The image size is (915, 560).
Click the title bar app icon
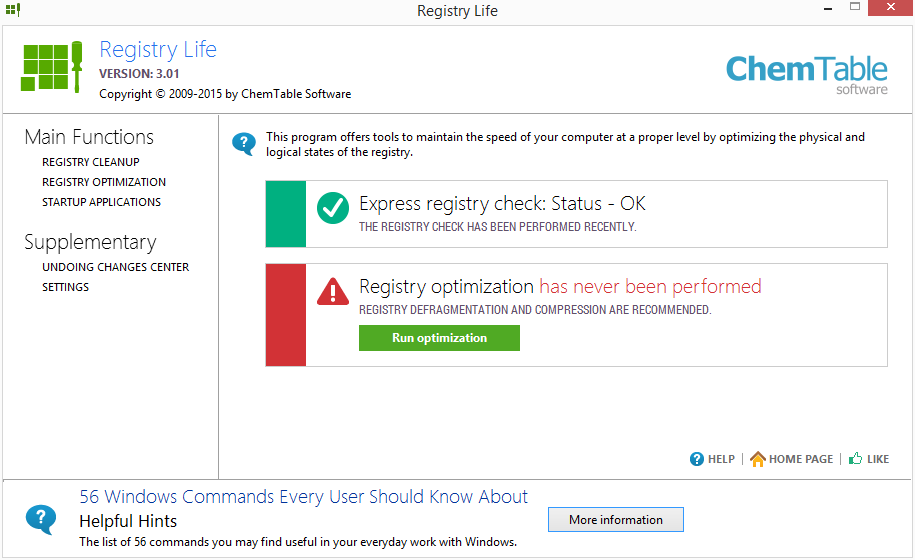12,10
